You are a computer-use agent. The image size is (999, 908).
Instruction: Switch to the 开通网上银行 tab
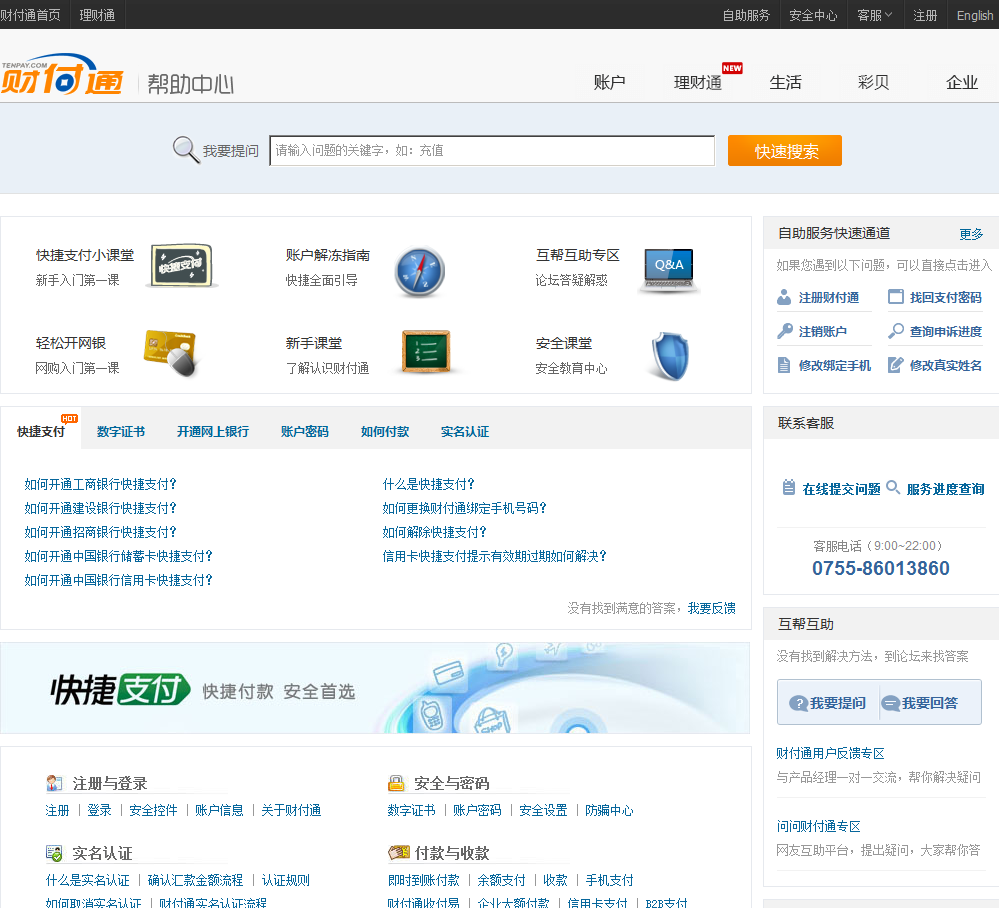(213, 431)
